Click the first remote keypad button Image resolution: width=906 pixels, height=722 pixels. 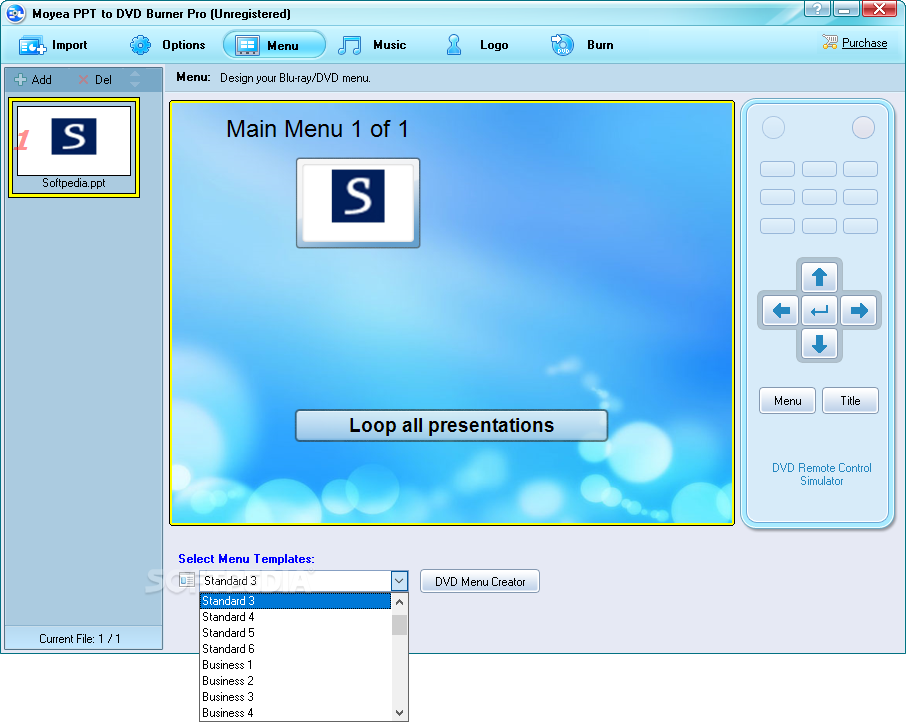777,169
